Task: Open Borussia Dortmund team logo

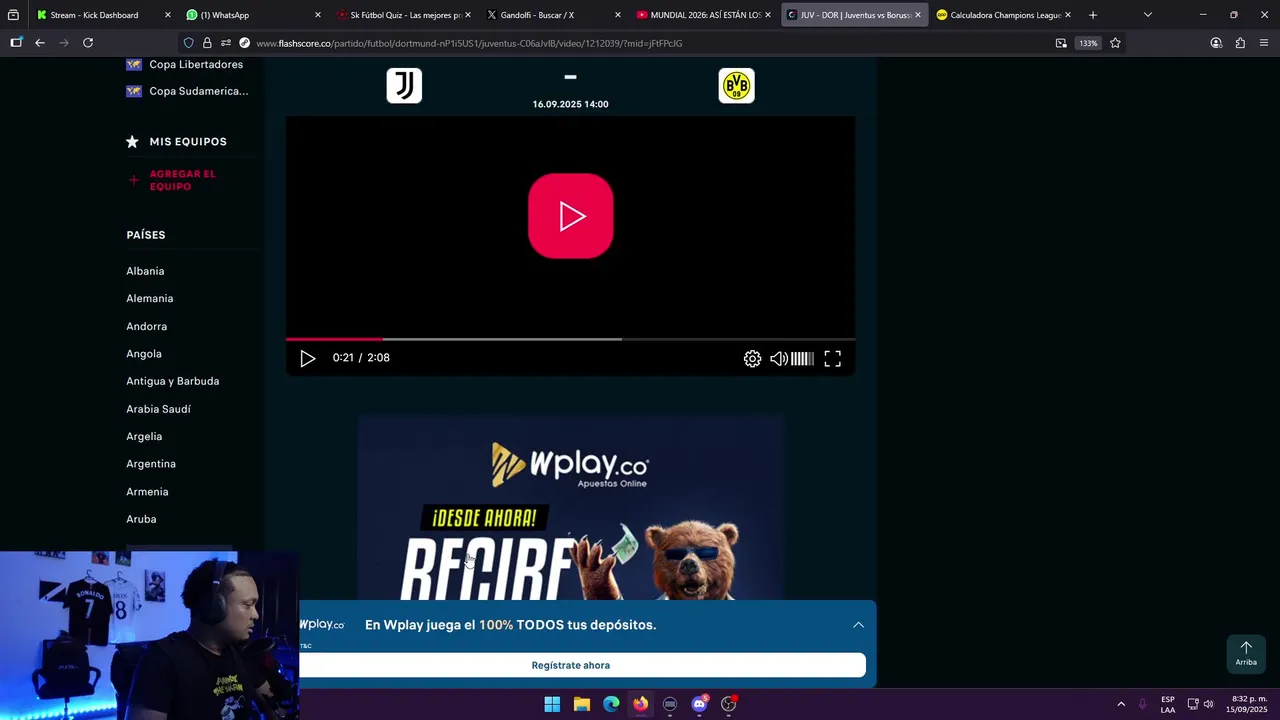Action: (736, 86)
